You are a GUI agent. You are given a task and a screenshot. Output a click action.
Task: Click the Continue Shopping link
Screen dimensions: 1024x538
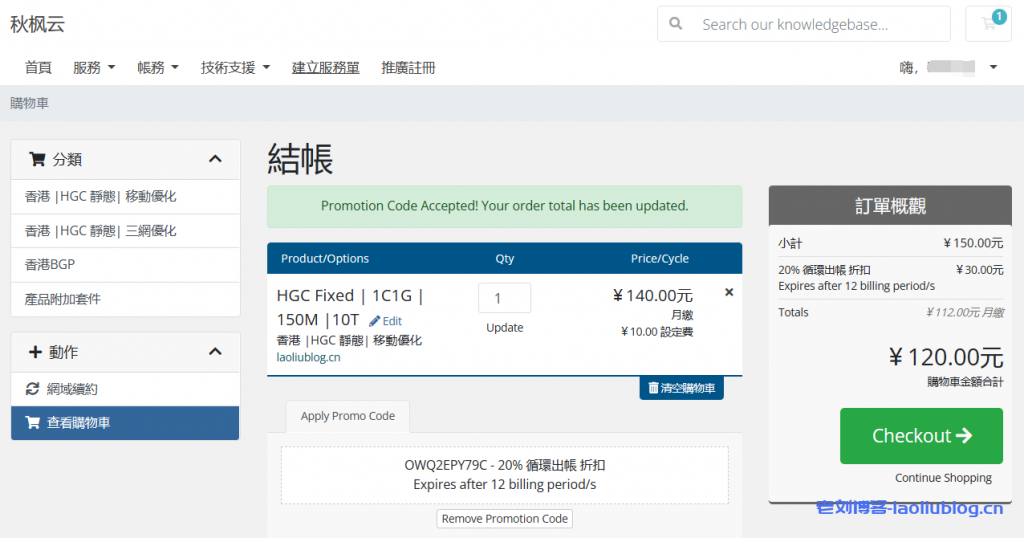[943, 478]
